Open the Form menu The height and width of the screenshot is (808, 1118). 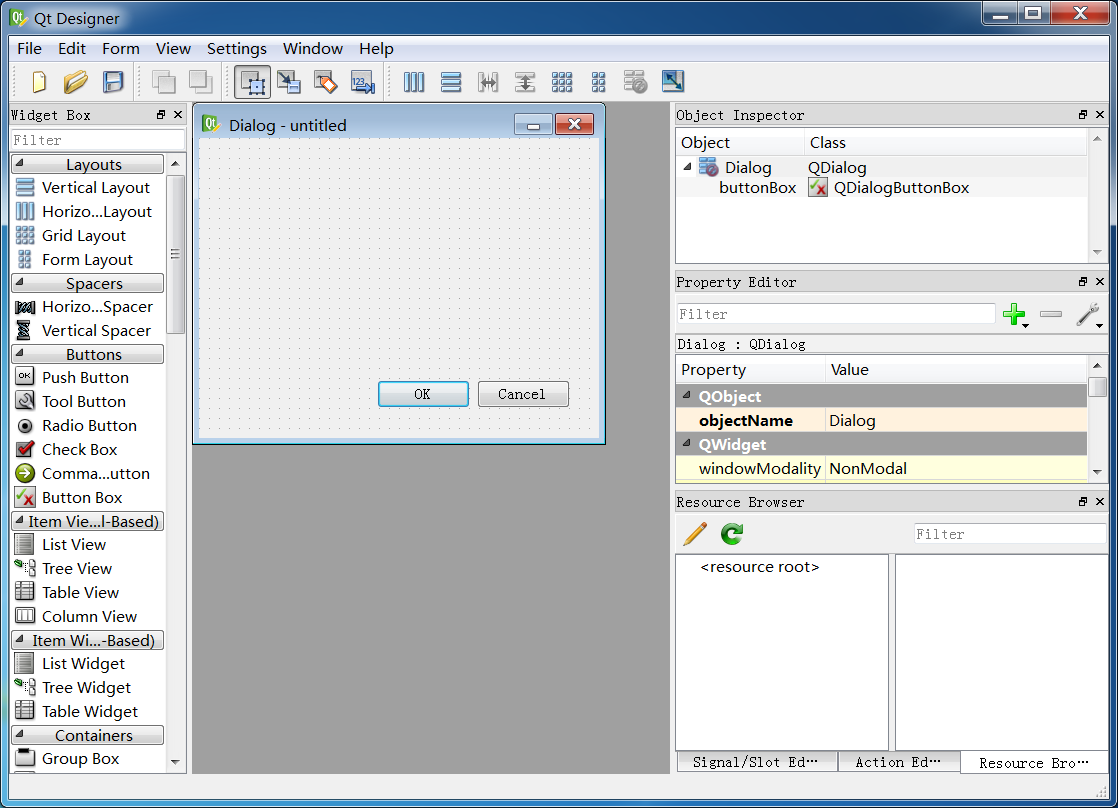tap(121, 48)
